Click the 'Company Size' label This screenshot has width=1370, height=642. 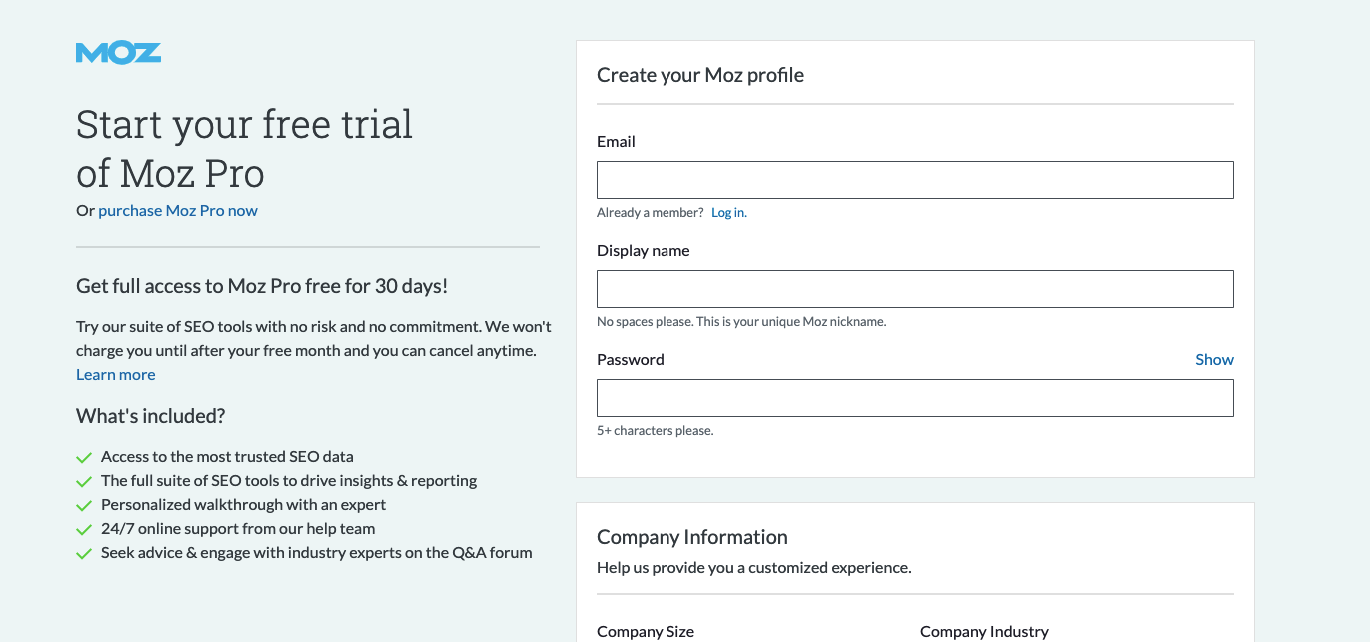[645, 632]
